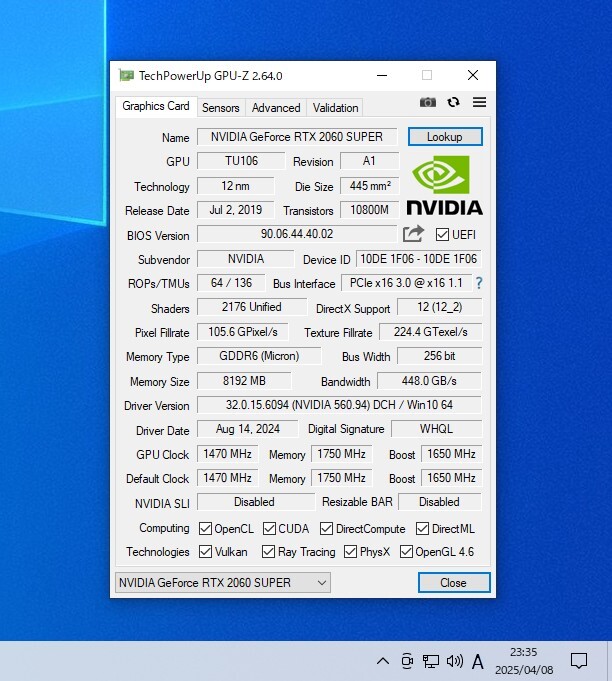The width and height of the screenshot is (612, 681).
Task: Click the Bus Interface value PCIe x16 3.0
Action: click(406, 283)
